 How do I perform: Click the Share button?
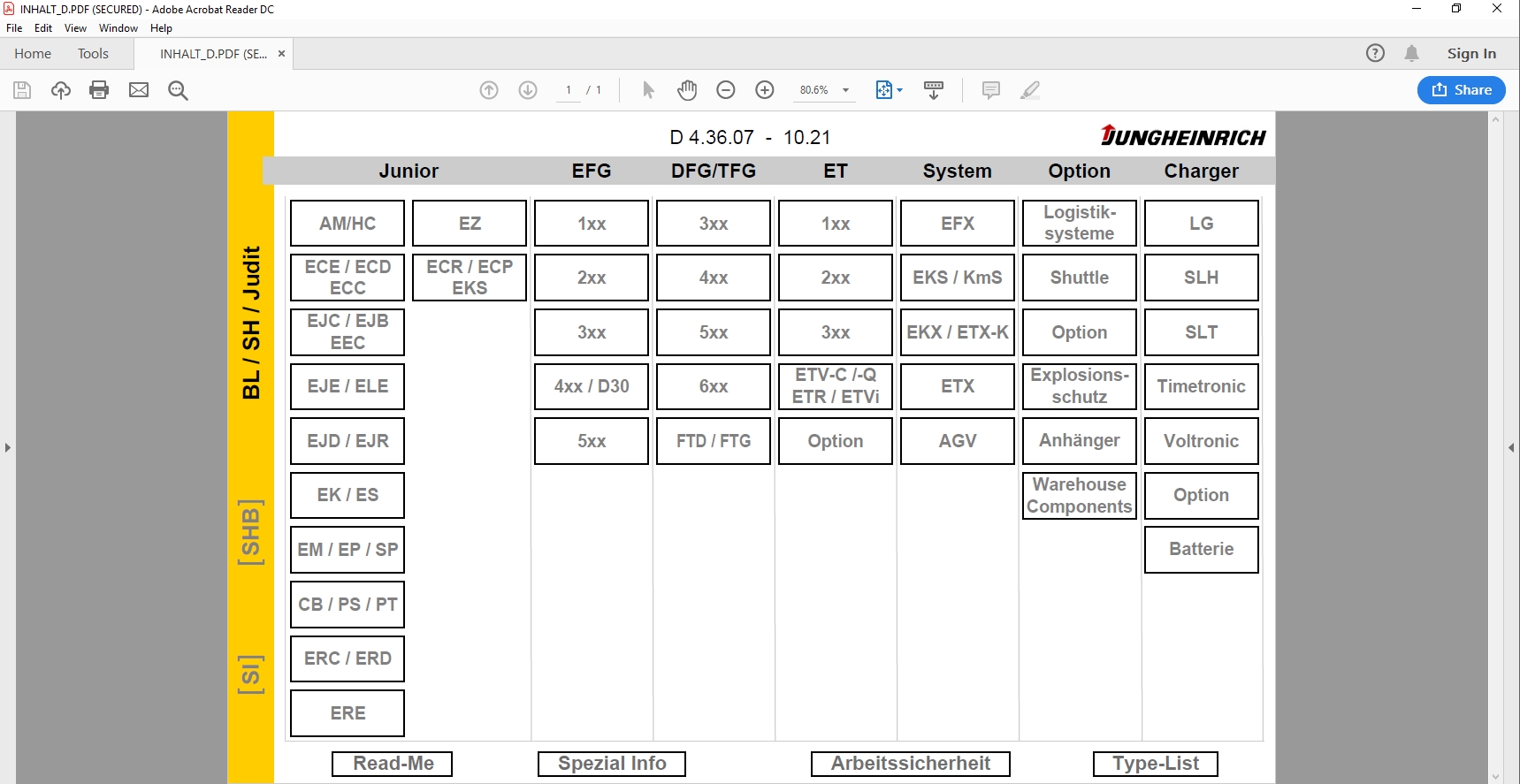pyautogui.click(x=1462, y=90)
